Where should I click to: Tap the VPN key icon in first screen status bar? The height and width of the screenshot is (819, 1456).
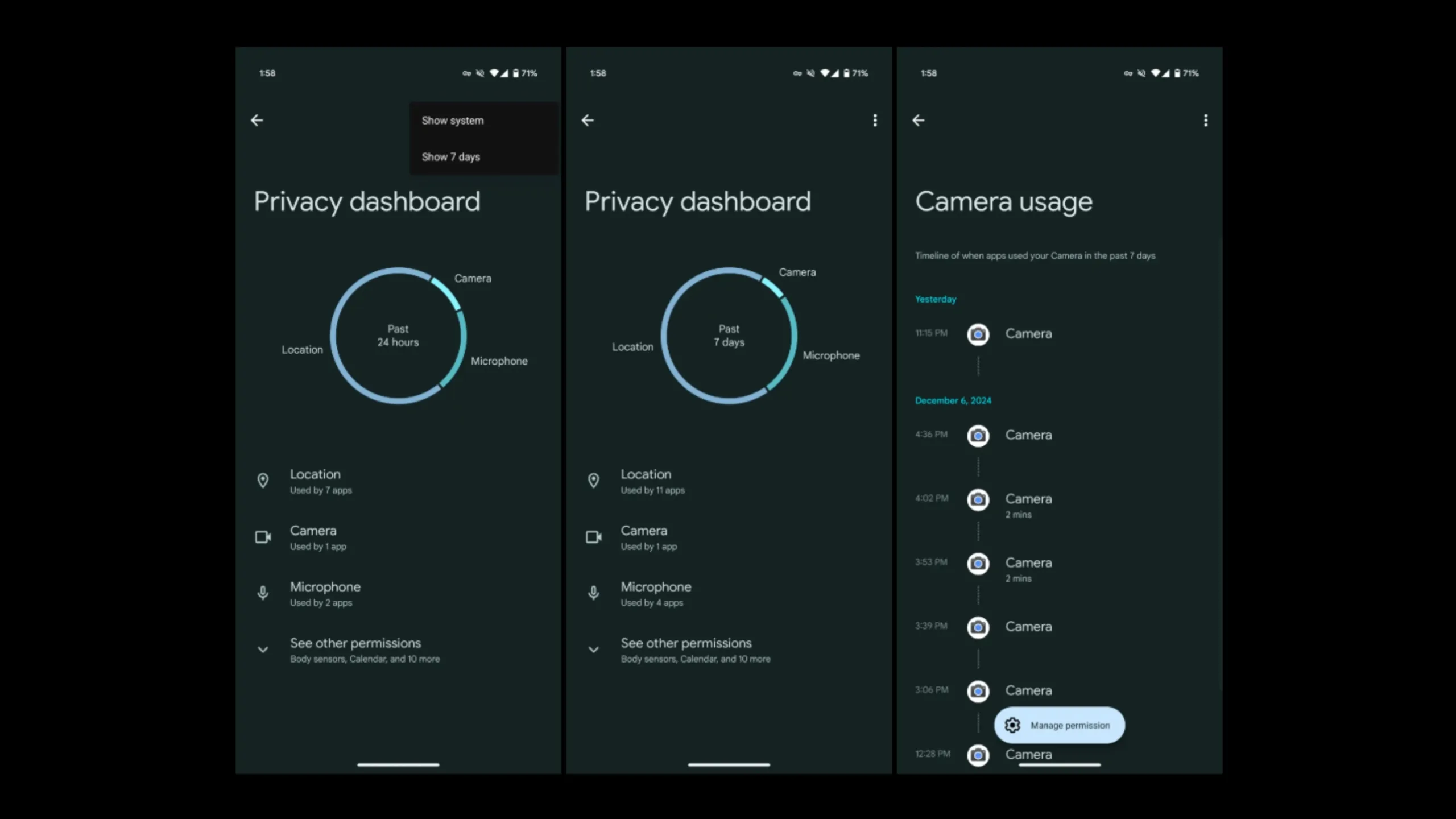466,73
